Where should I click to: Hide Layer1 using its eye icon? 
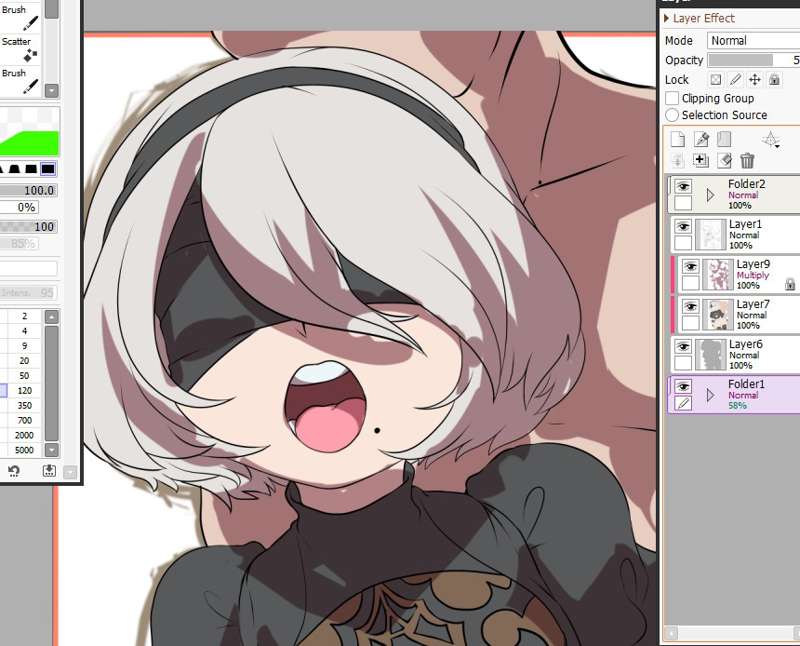[x=683, y=227]
